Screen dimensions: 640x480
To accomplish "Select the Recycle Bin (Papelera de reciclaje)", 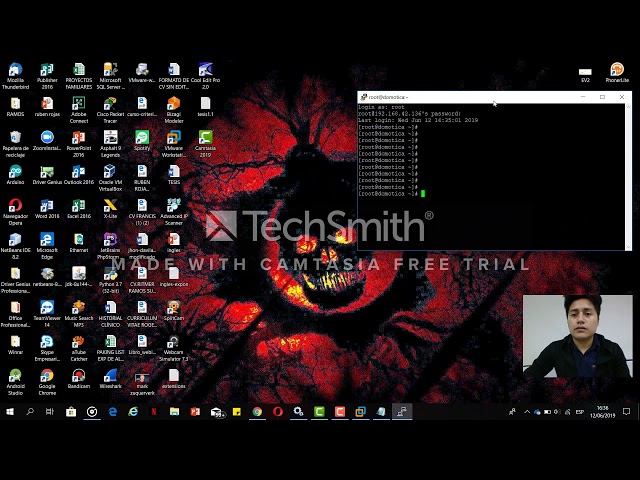I will pyautogui.click(x=15, y=144).
